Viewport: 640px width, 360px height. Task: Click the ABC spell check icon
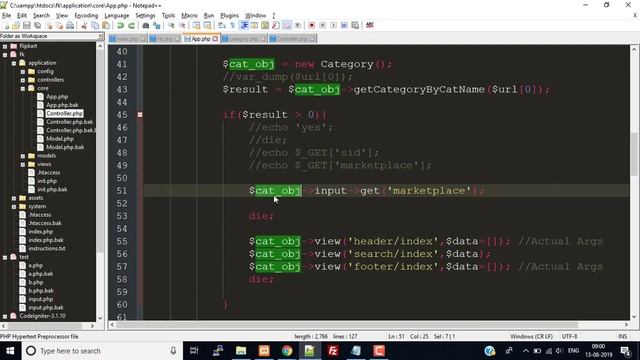coord(370,25)
